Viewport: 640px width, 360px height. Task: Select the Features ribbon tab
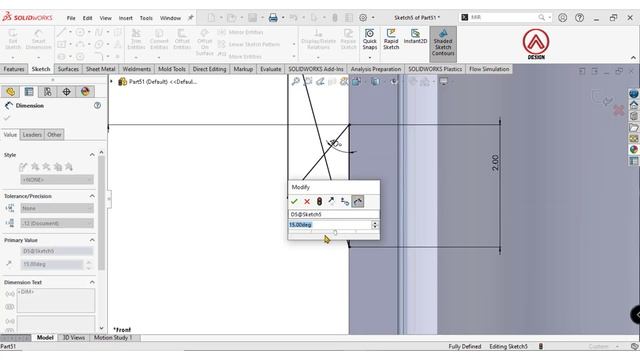(14, 69)
